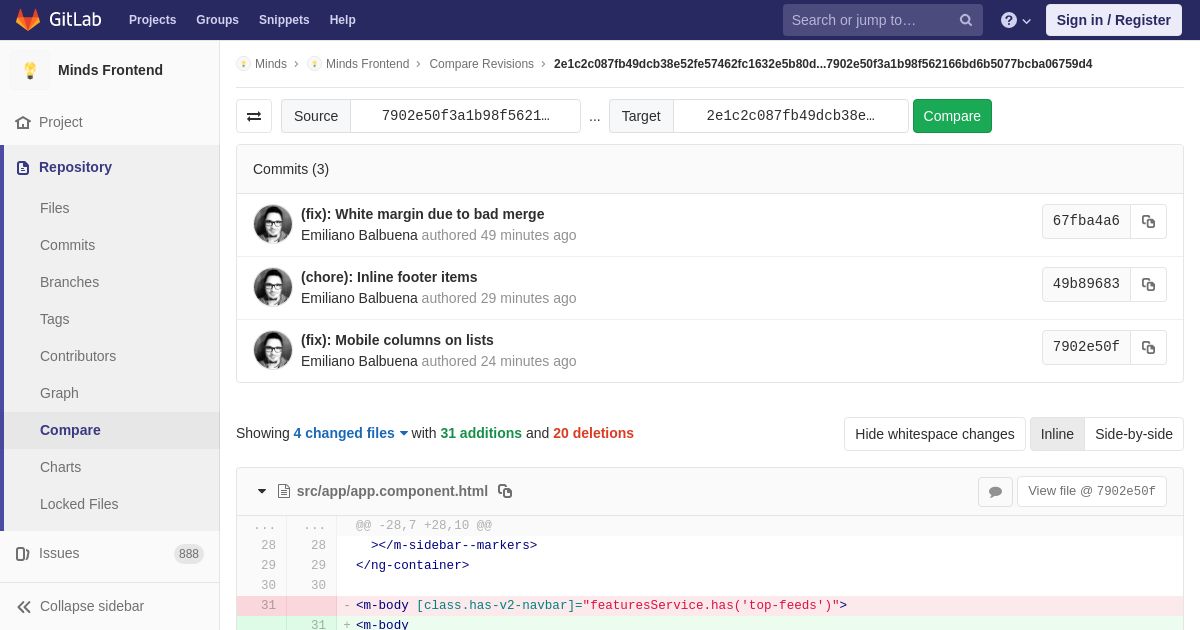1200x630 pixels.
Task: Open commit Mobile columns on lists
Action: point(397,340)
